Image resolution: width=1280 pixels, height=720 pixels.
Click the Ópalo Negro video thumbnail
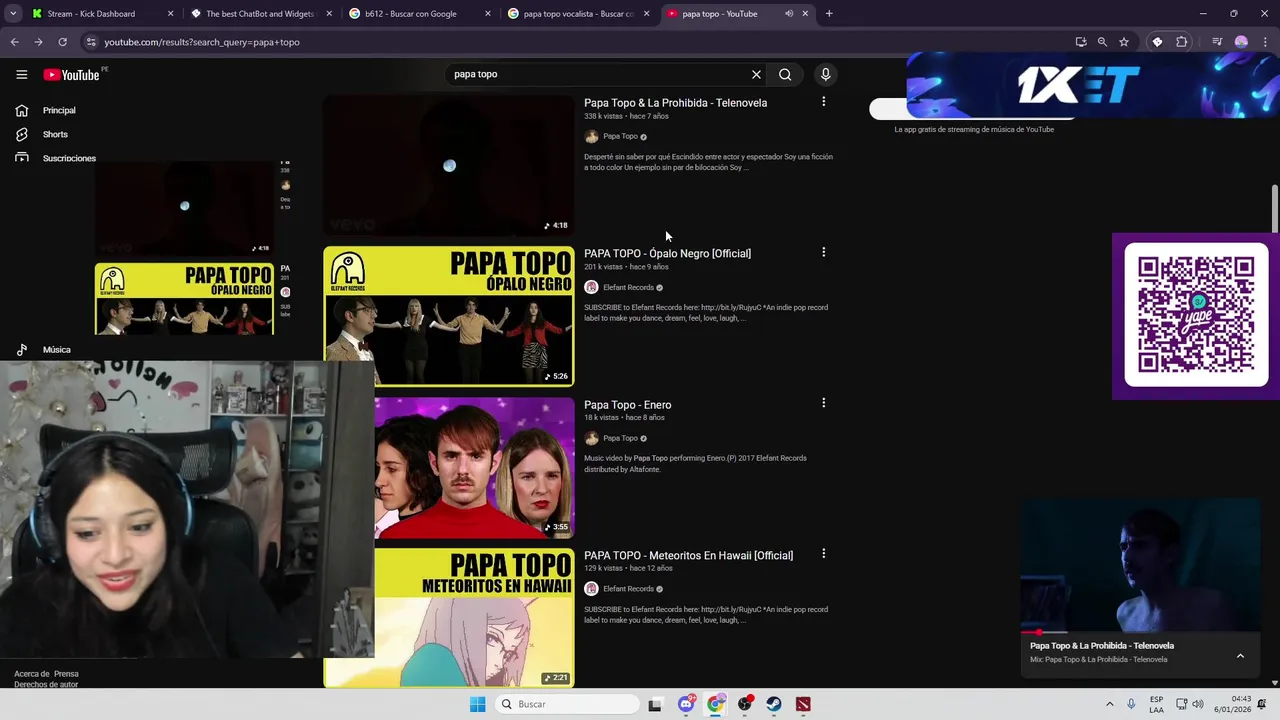click(449, 316)
